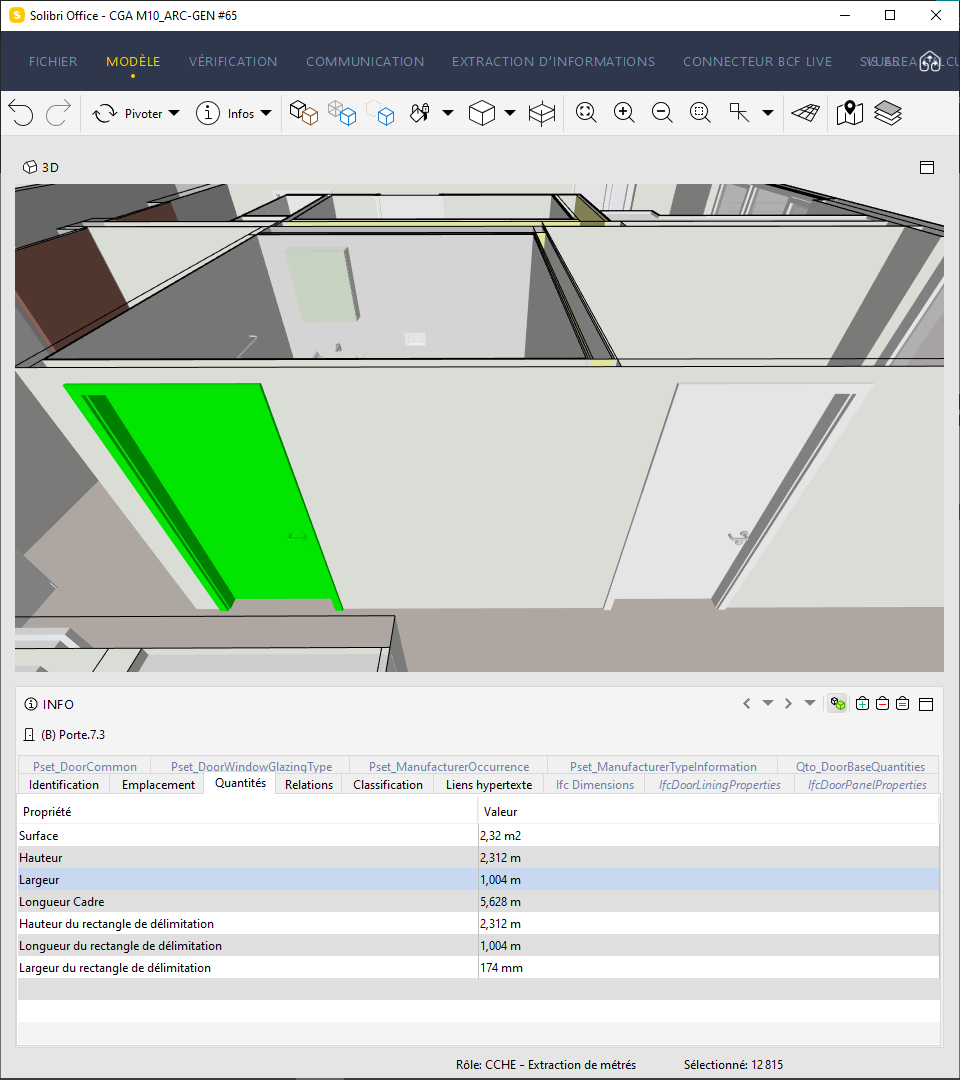Click the zoom in magnifier icon

coord(624,112)
